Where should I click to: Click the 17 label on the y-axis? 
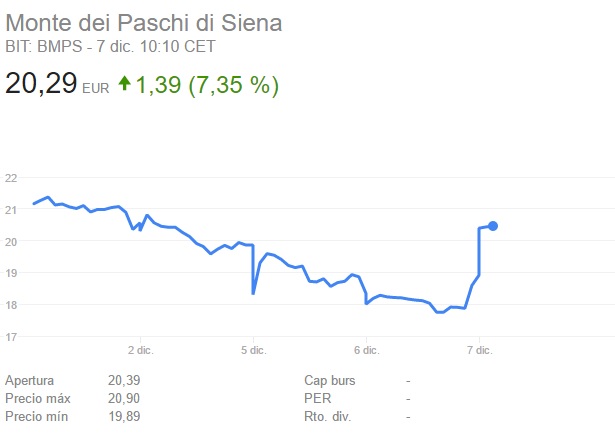point(12,336)
